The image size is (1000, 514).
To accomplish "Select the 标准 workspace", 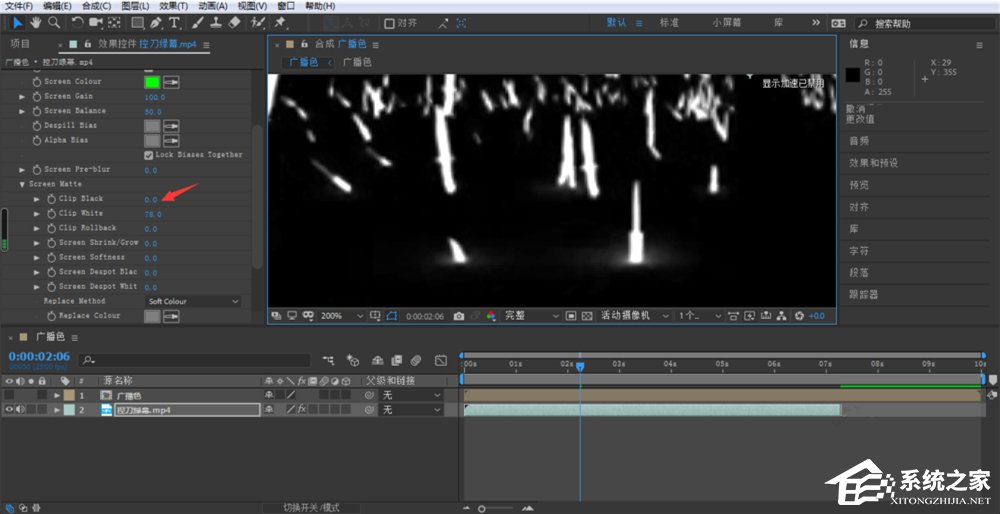I will (669, 22).
